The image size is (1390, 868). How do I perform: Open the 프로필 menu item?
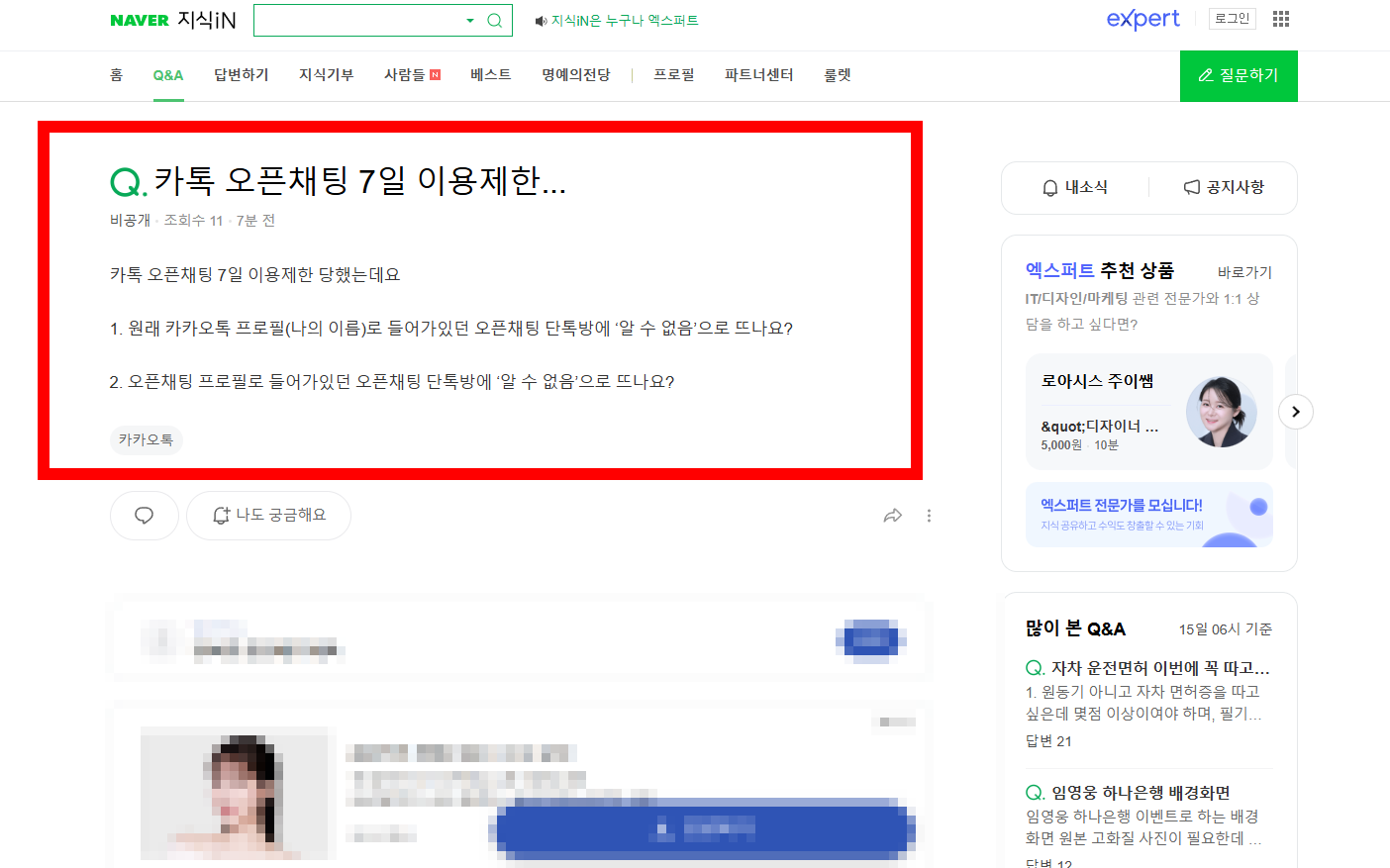click(674, 75)
